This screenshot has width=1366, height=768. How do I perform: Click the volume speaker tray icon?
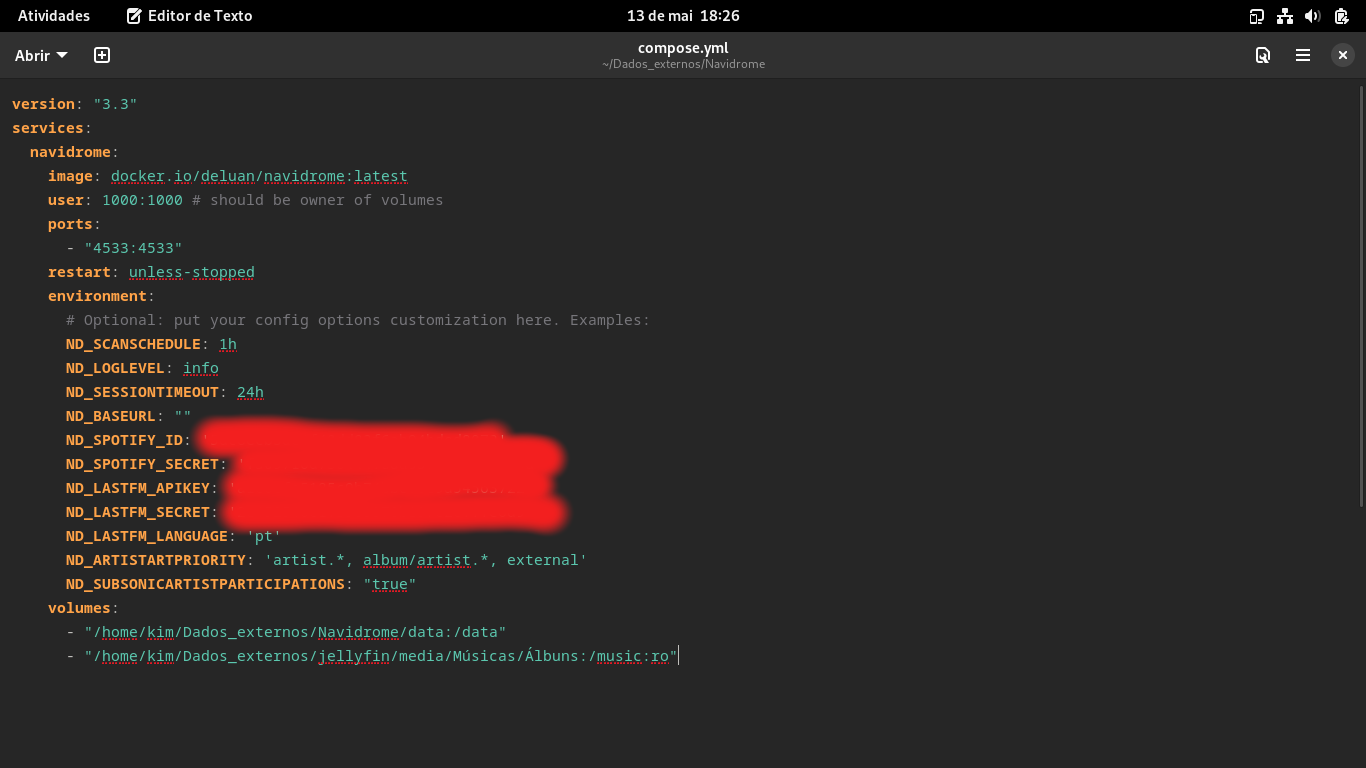coord(1313,16)
